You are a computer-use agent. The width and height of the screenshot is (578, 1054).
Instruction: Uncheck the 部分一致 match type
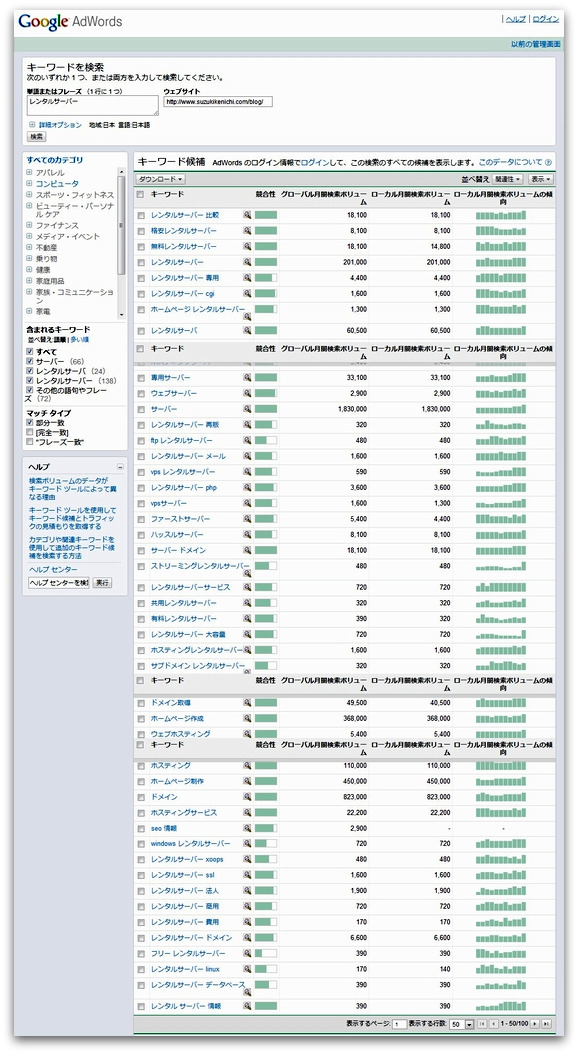click(30, 423)
